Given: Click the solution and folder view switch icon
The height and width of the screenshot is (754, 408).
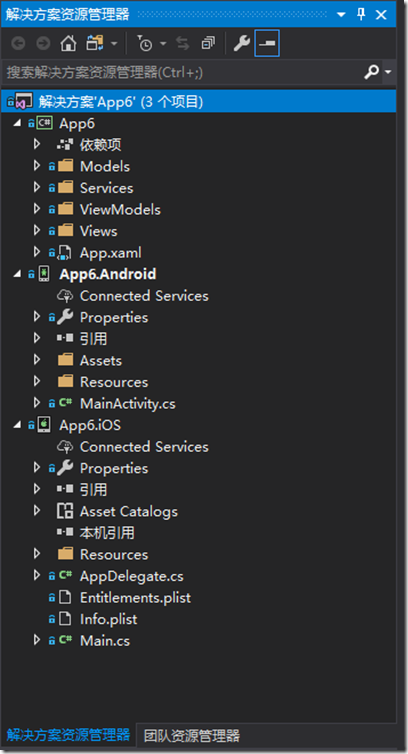Looking at the screenshot, I should pos(95,44).
